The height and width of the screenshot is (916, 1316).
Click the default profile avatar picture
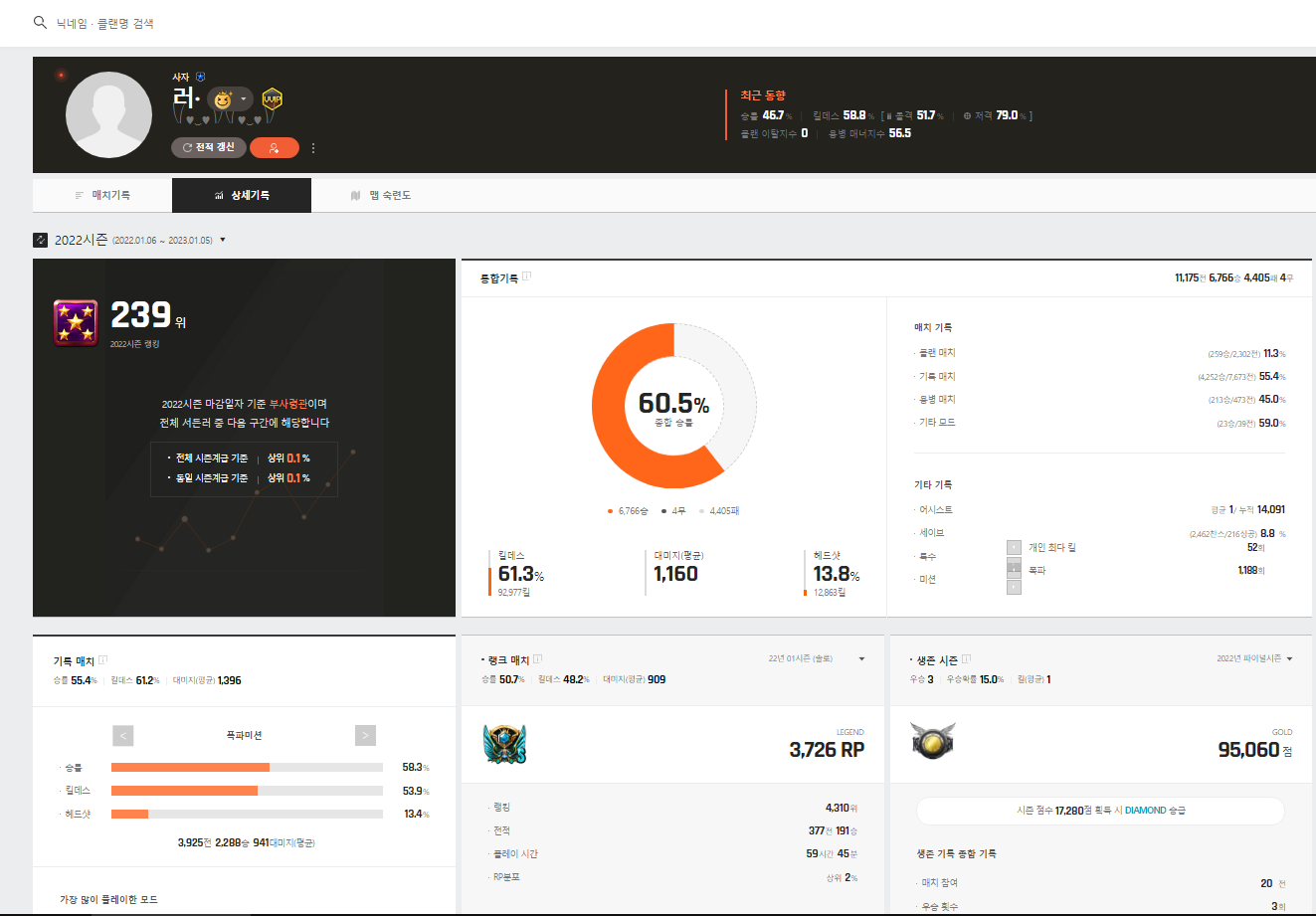tap(108, 114)
